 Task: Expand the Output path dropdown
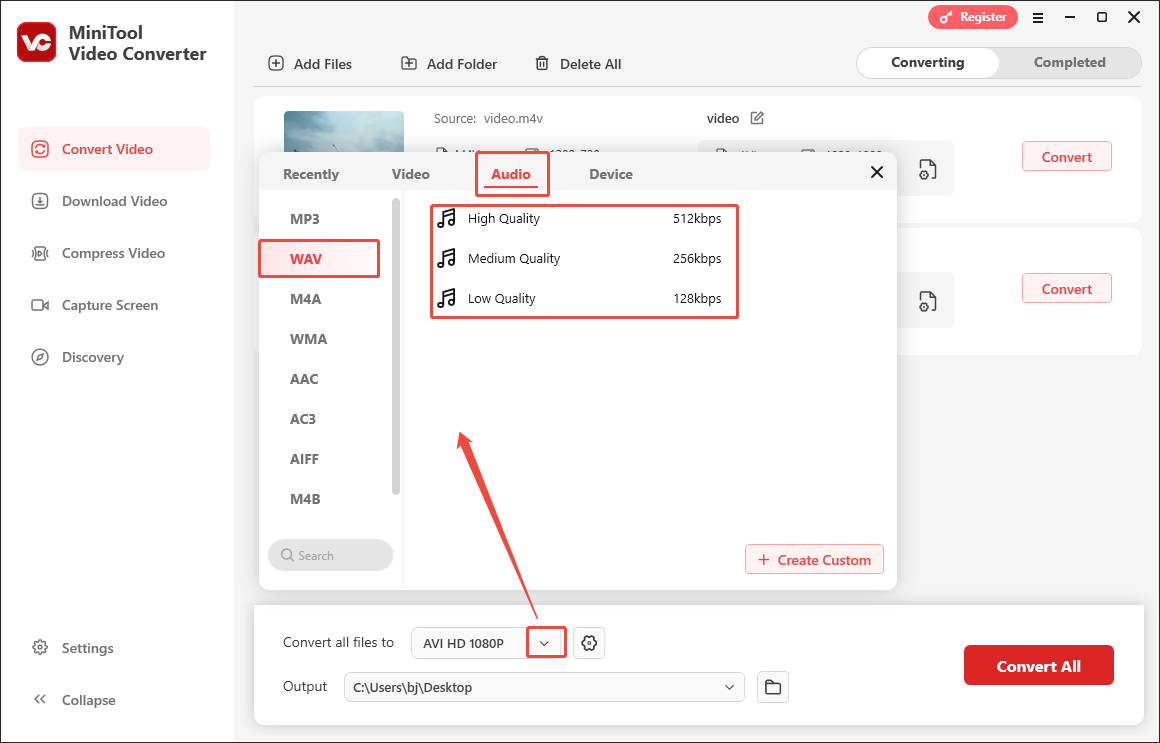click(729, 687)
